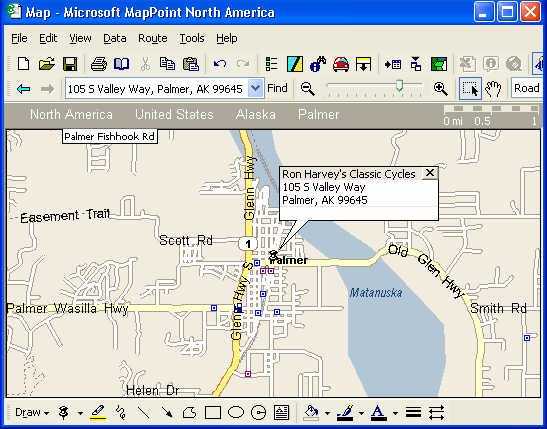Print the current map
The height and width of the screenshot is (429, 547).
click(99, 64)
